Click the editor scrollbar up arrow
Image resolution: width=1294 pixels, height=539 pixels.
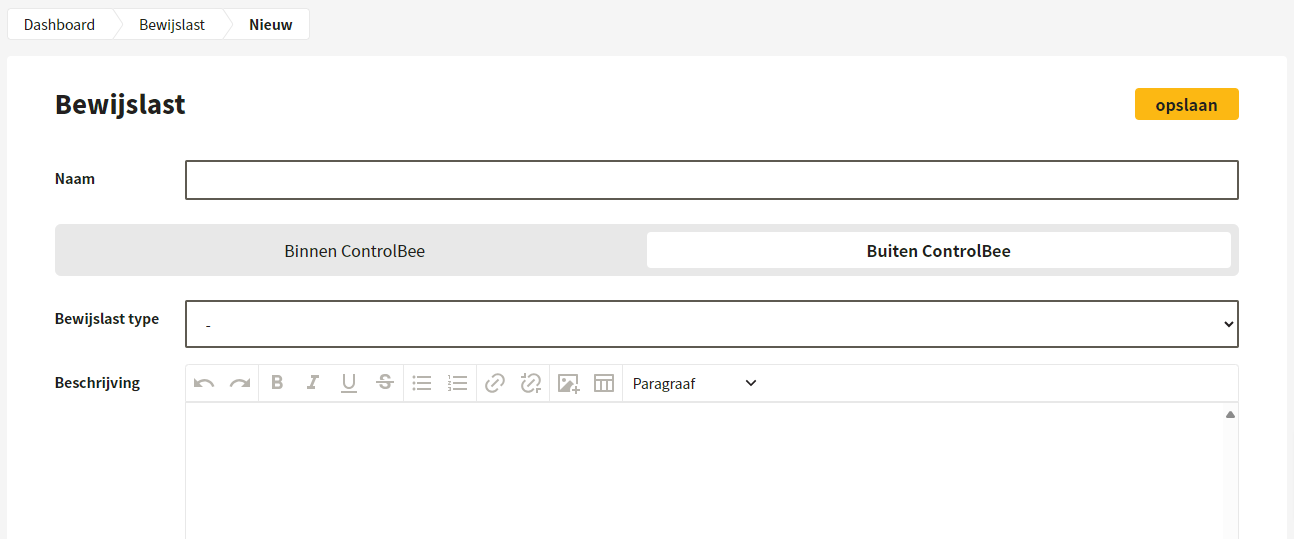click(x=1231, y=414)
